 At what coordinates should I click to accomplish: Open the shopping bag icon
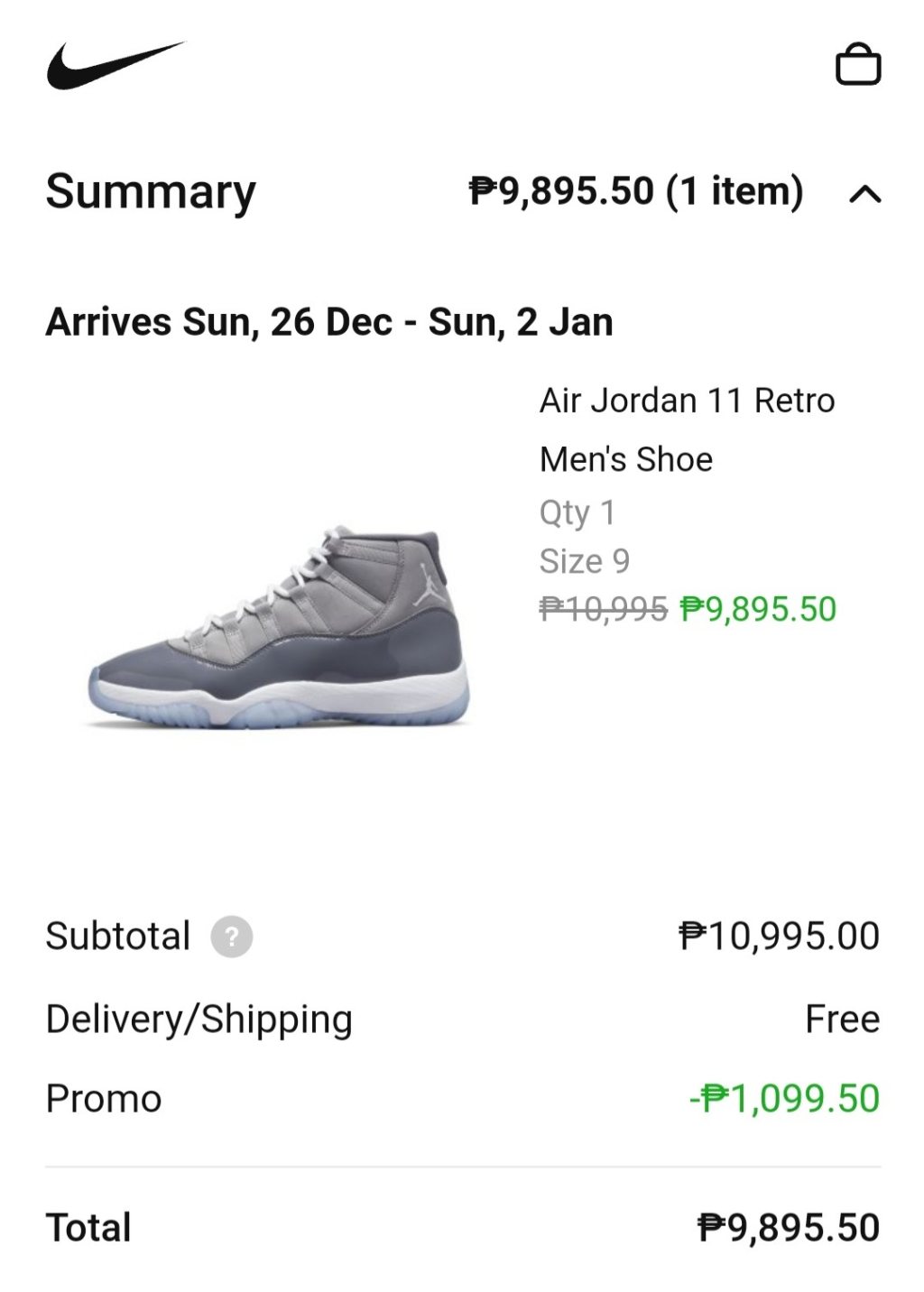tap(857, 65)
